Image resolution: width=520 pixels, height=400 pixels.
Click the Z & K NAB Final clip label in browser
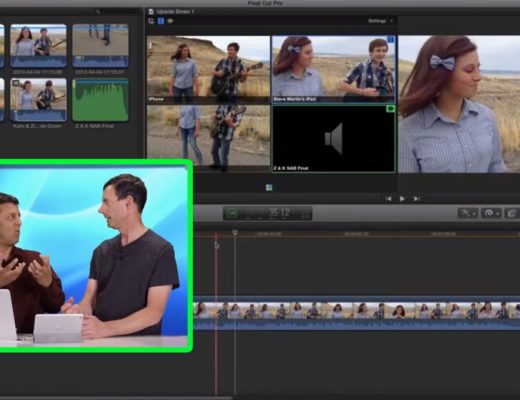click(94, 126)
